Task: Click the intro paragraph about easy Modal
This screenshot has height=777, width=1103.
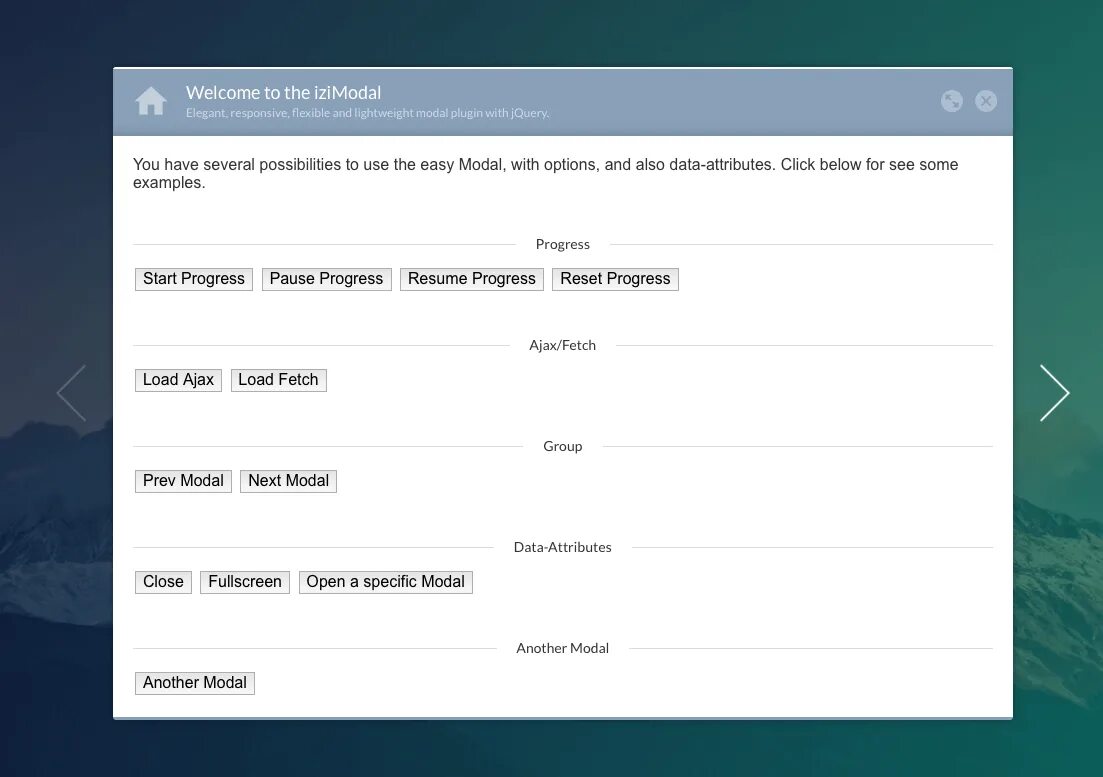Action: click(x=546, y=174)
